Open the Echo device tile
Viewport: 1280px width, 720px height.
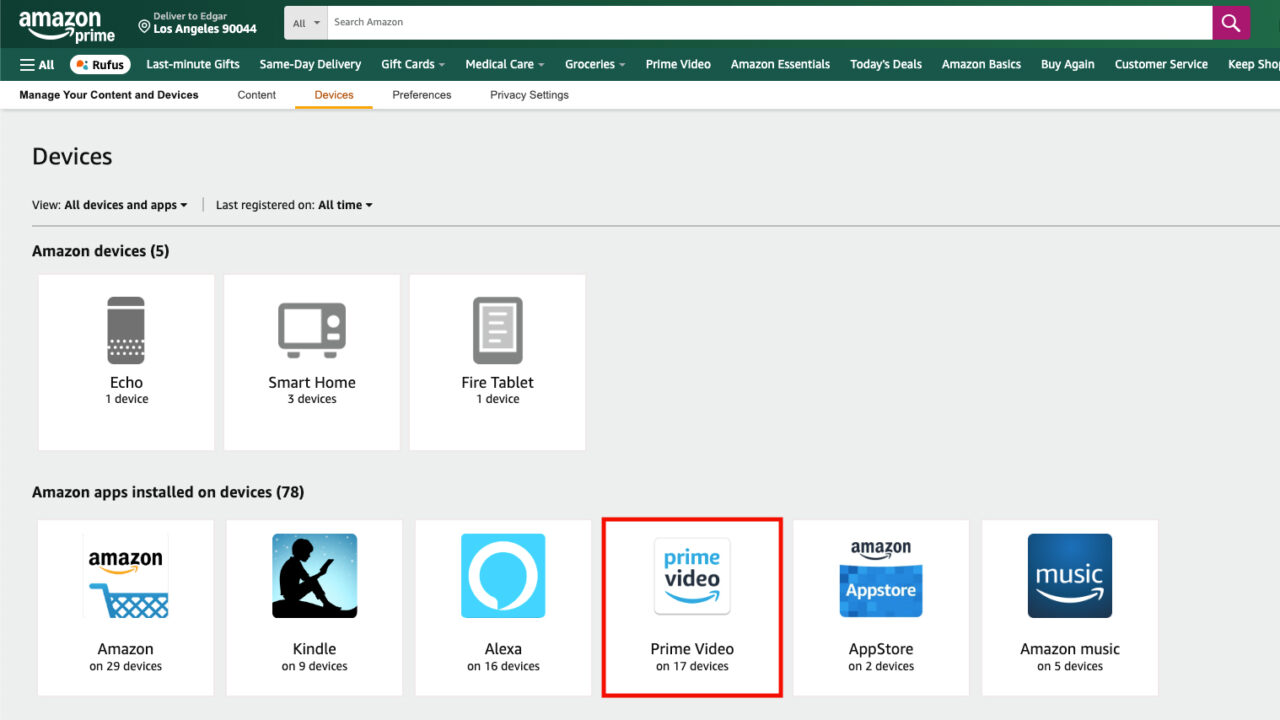(126, 362)
